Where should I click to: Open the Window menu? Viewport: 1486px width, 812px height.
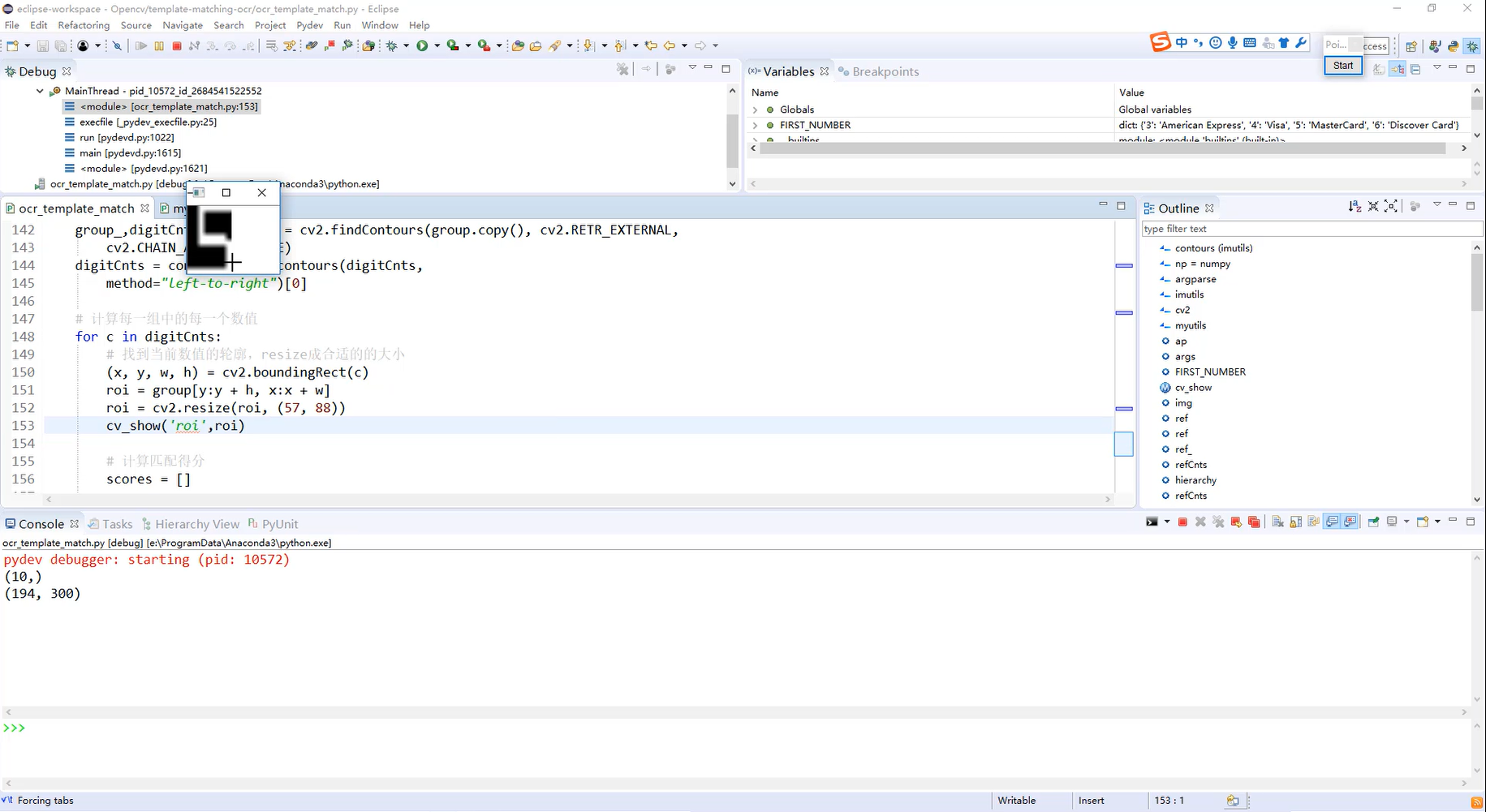(380, 25)
